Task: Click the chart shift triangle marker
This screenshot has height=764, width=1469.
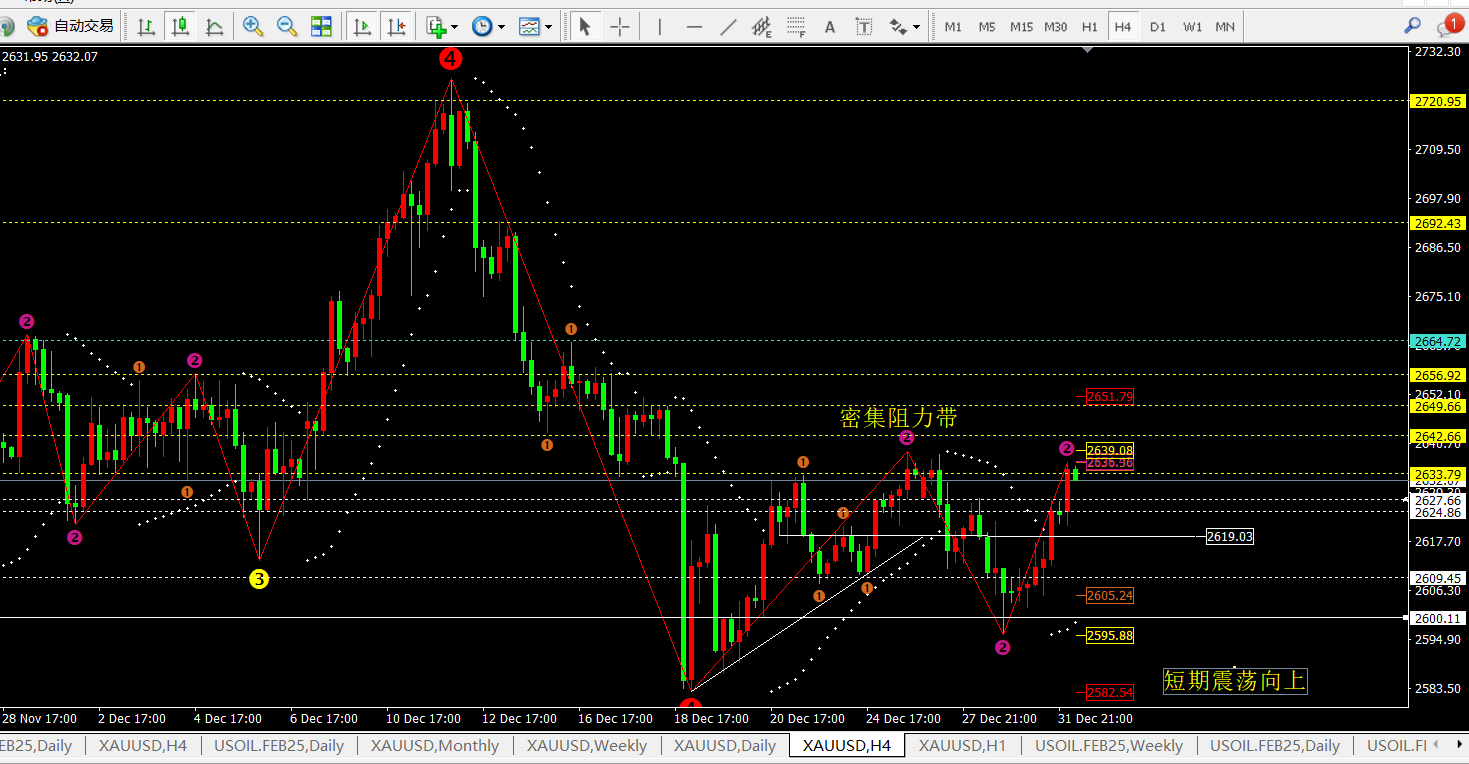Action: coord(1088,49)
